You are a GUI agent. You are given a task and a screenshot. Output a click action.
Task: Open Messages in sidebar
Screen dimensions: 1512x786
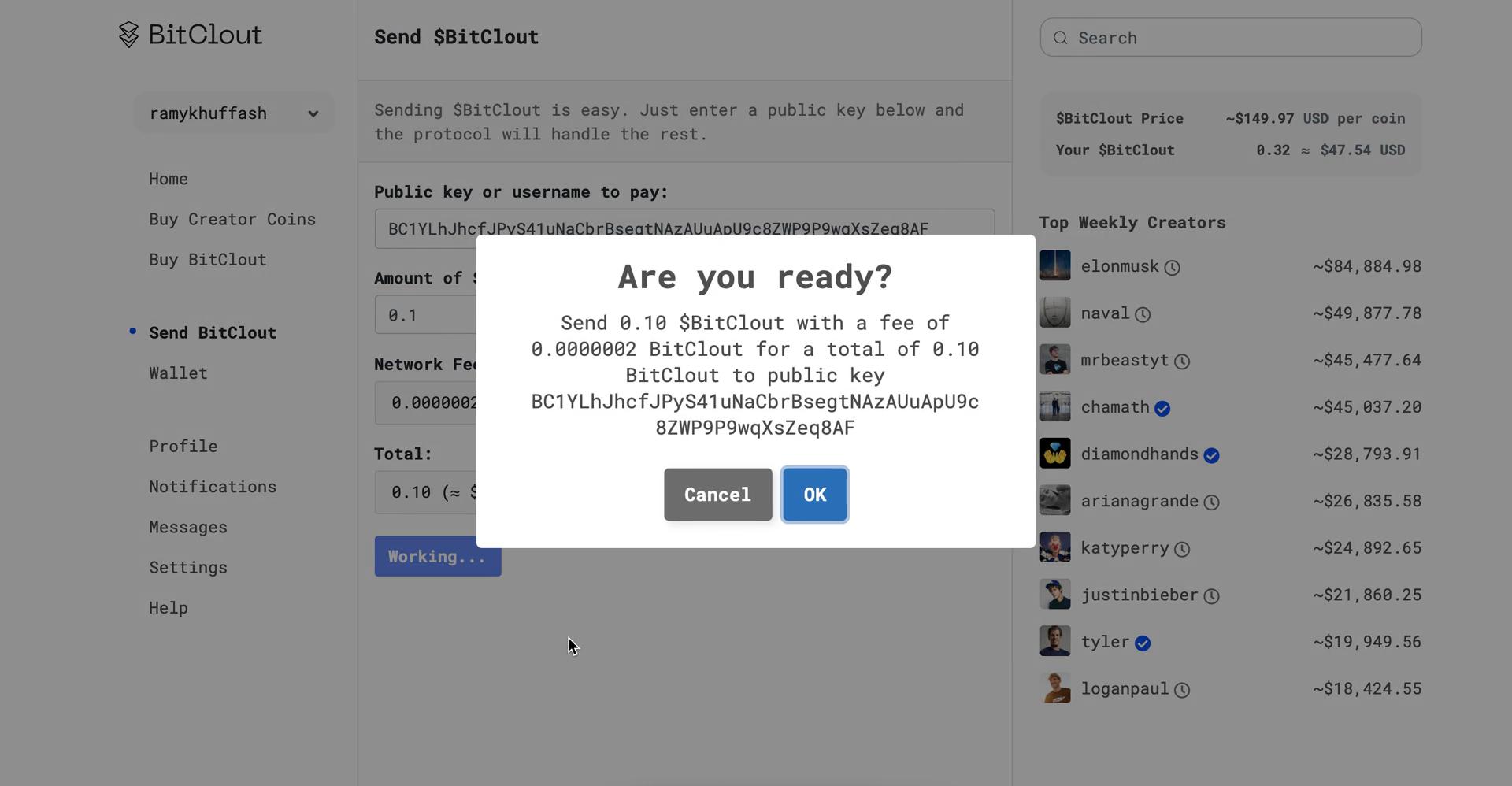point(188,527)
